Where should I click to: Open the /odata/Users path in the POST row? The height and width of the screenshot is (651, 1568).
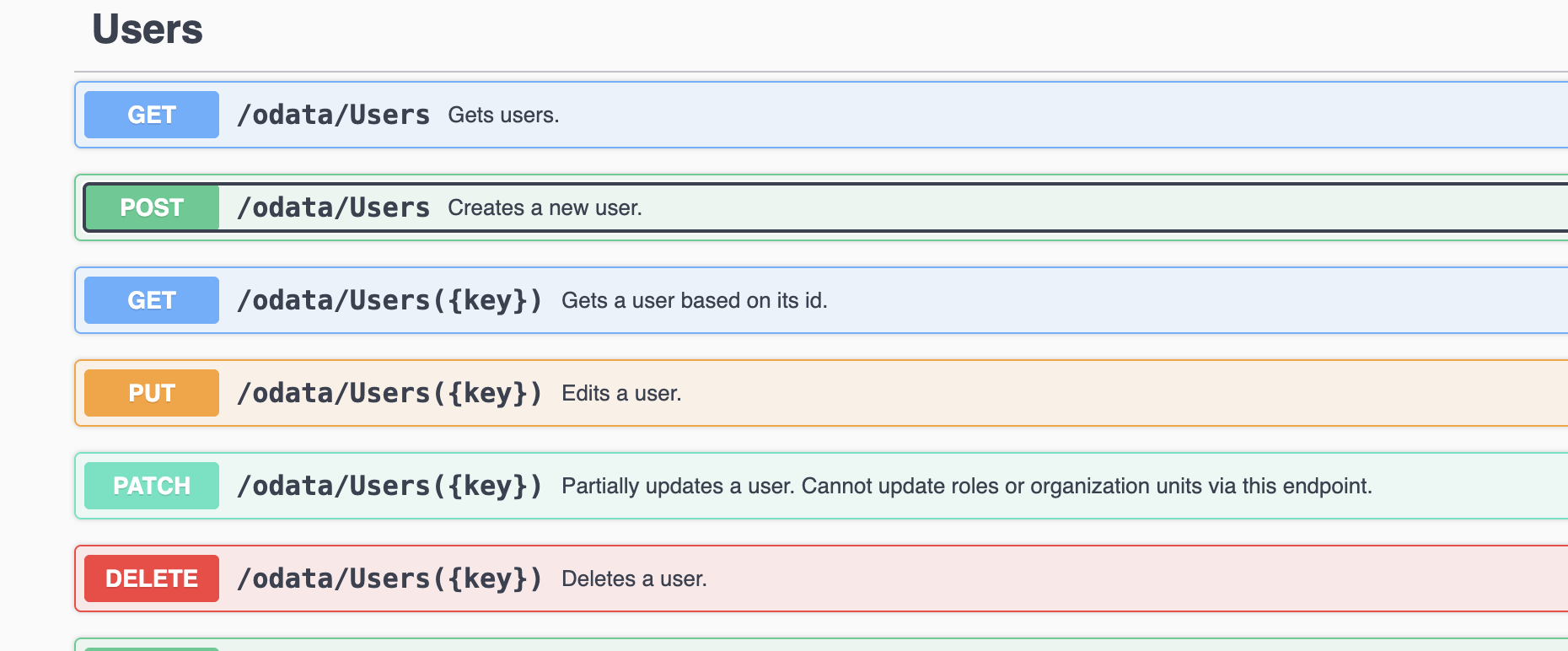tap(333, 207)
